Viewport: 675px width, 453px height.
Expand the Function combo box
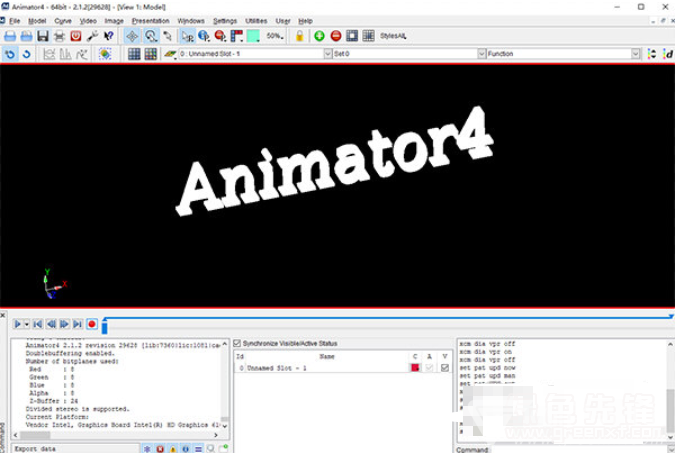point(636,54)
